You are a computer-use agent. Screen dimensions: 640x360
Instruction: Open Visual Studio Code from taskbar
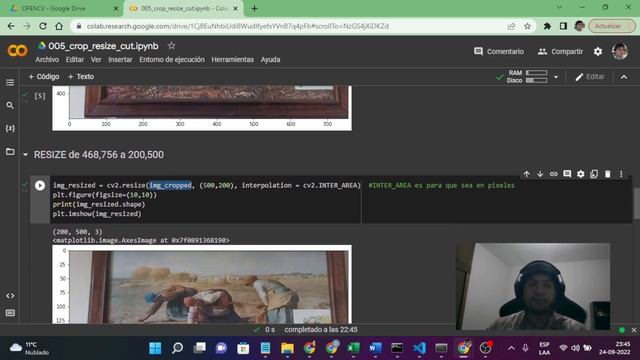pyautogui.click(x=419, y=348)
